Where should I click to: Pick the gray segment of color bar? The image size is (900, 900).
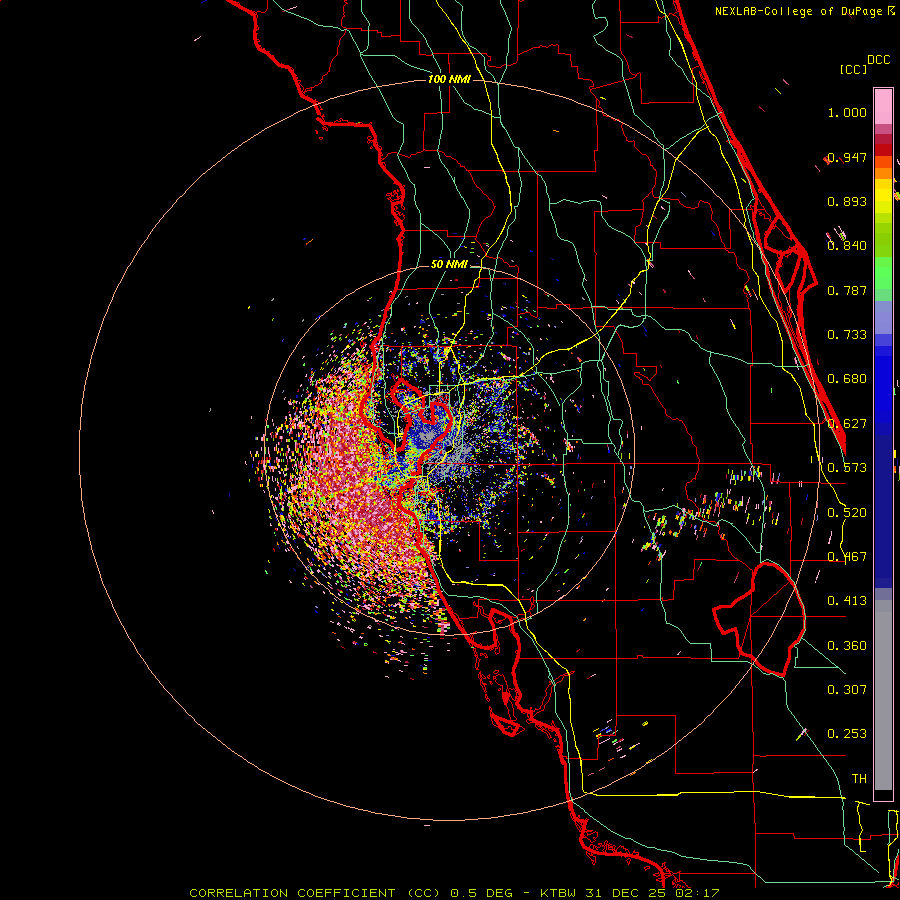[x=883, y=695]
